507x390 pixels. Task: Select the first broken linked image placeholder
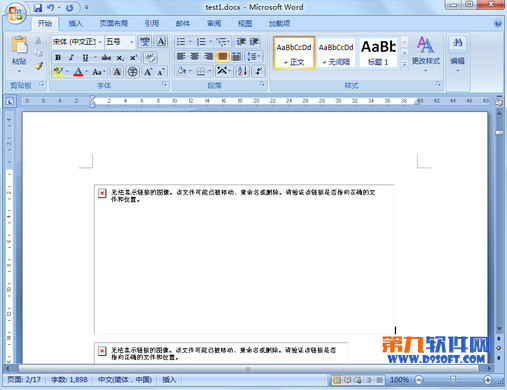tap(244, 259)
